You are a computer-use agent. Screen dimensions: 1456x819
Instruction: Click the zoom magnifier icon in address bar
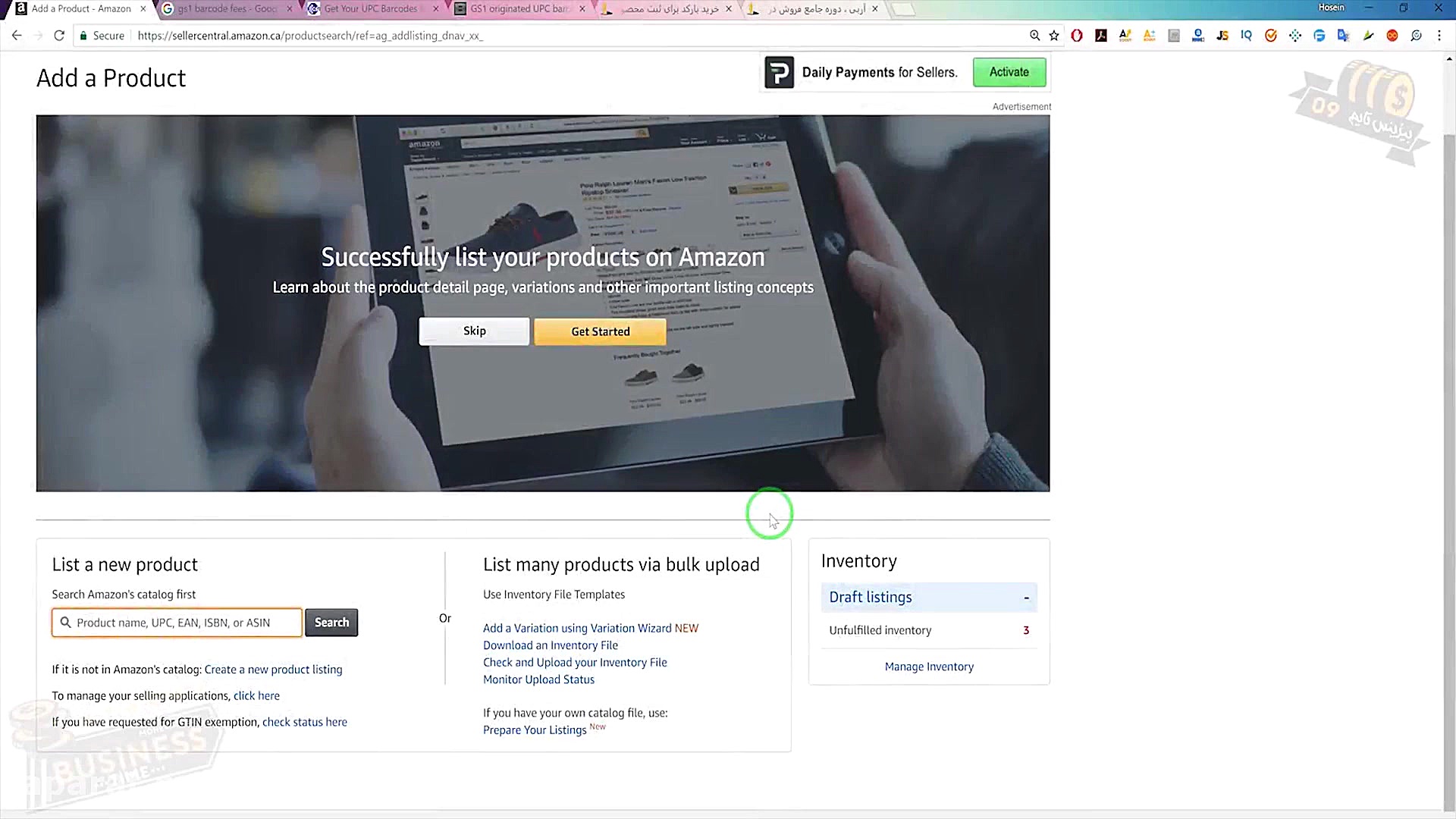[x=1034, y=36]
